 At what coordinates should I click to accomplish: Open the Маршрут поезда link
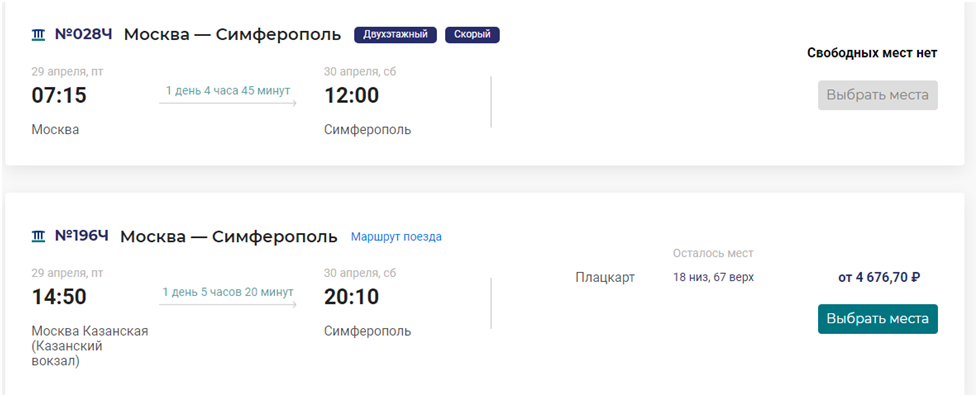tap(396, 237)
